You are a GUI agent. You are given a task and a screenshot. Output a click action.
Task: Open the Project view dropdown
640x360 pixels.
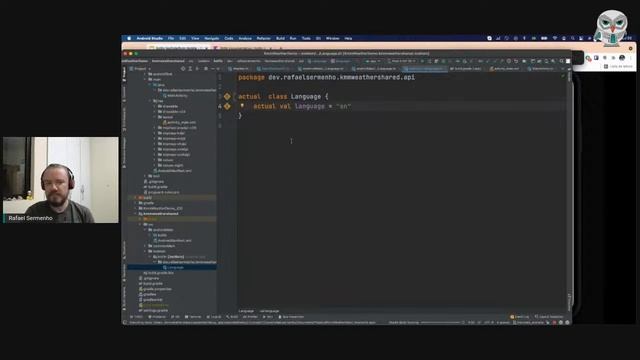point(140,69)
